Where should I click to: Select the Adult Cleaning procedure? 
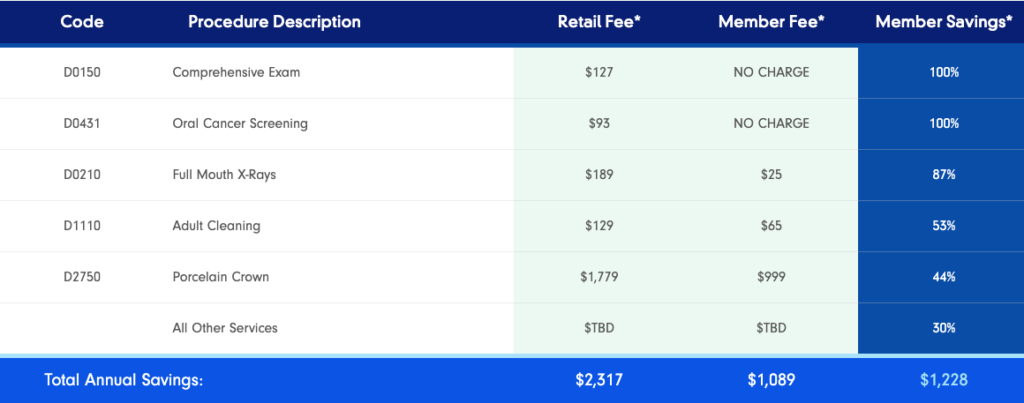point(216,226)
